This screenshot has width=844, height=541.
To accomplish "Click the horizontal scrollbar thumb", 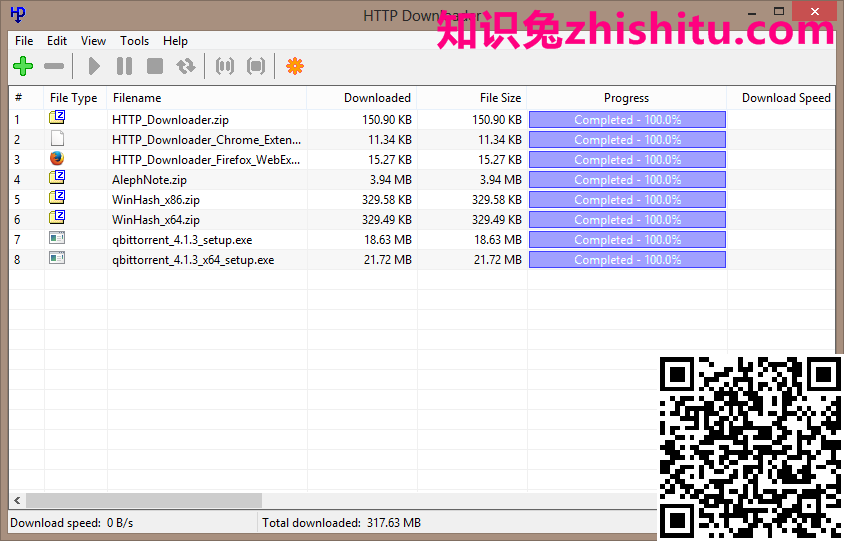I will click(144, 501).
